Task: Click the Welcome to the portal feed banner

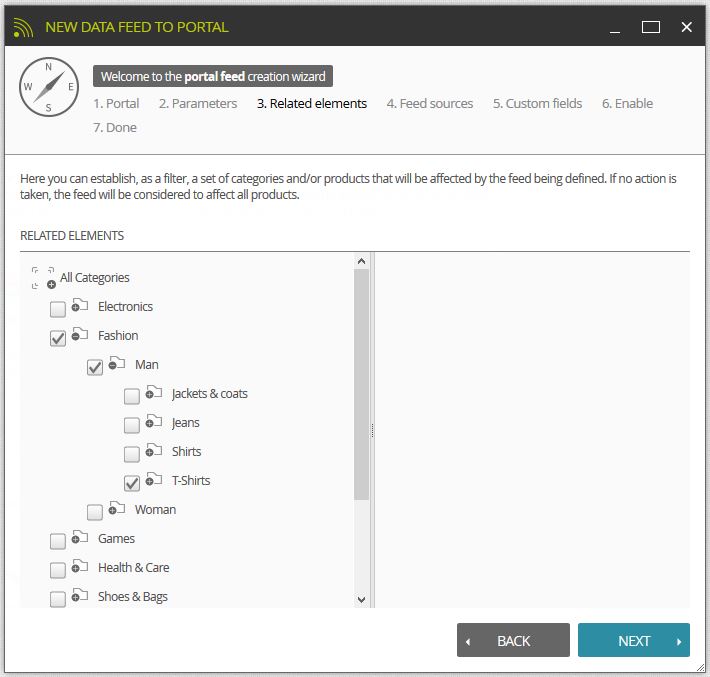Action: point(213,76)
